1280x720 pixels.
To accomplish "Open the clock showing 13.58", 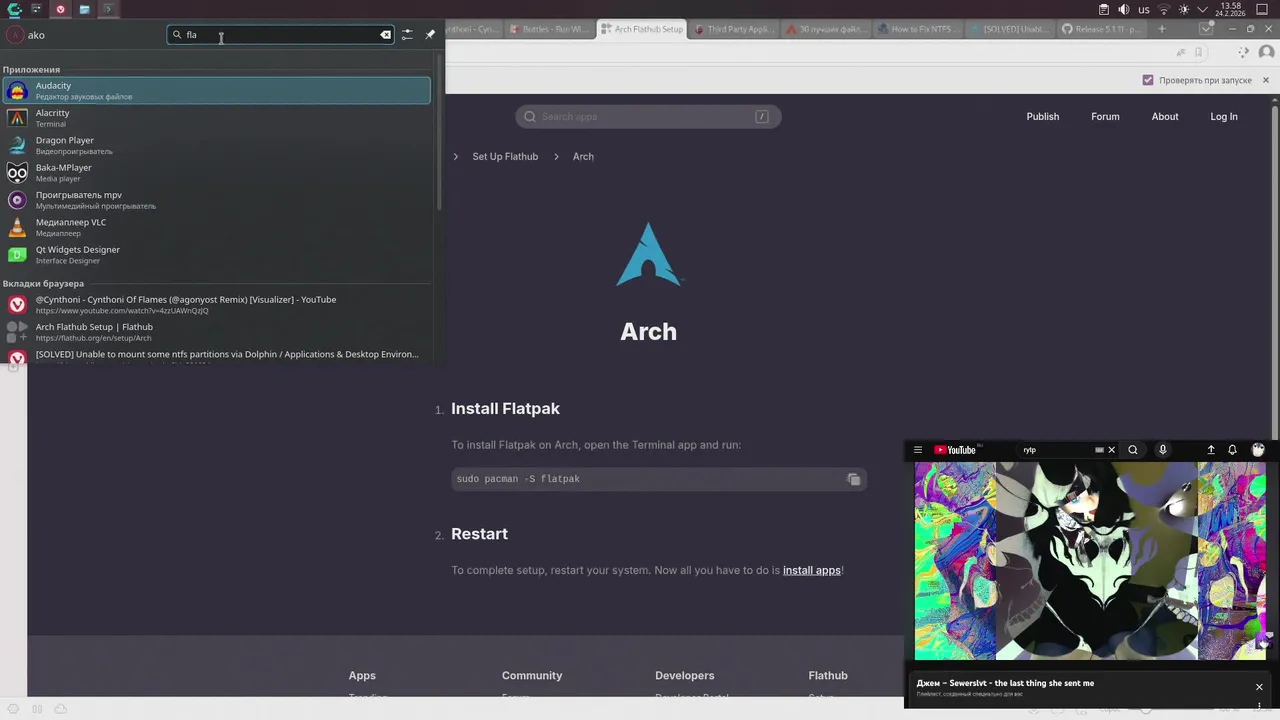I will point(1230,9).
